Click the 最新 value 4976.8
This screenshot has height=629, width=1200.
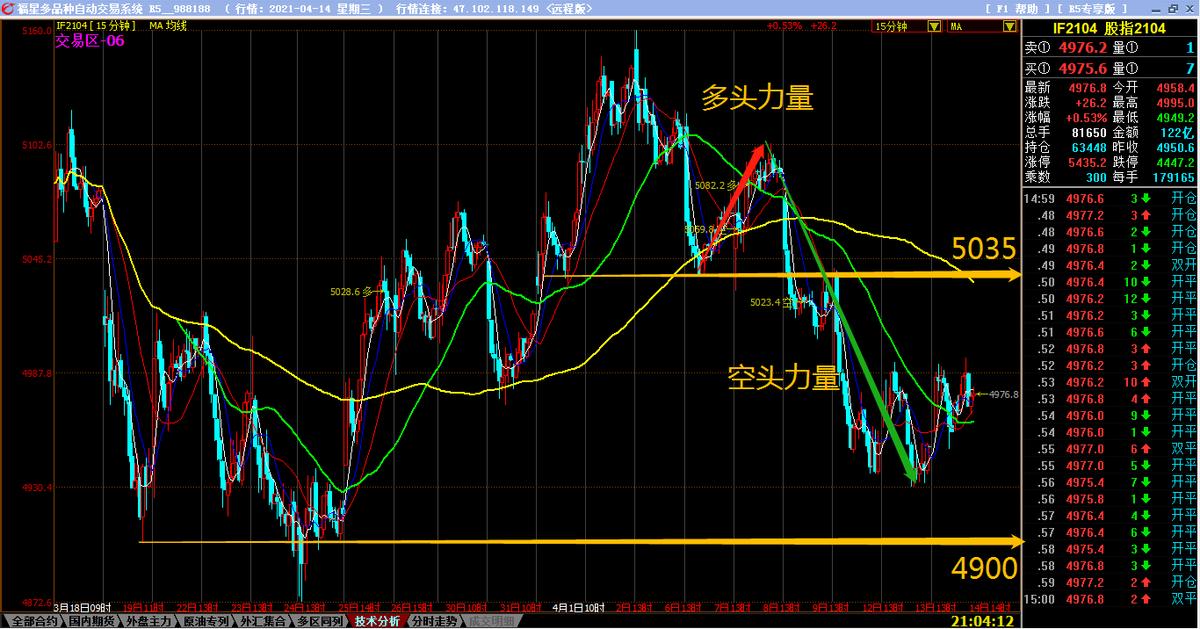pos(1088,88)
